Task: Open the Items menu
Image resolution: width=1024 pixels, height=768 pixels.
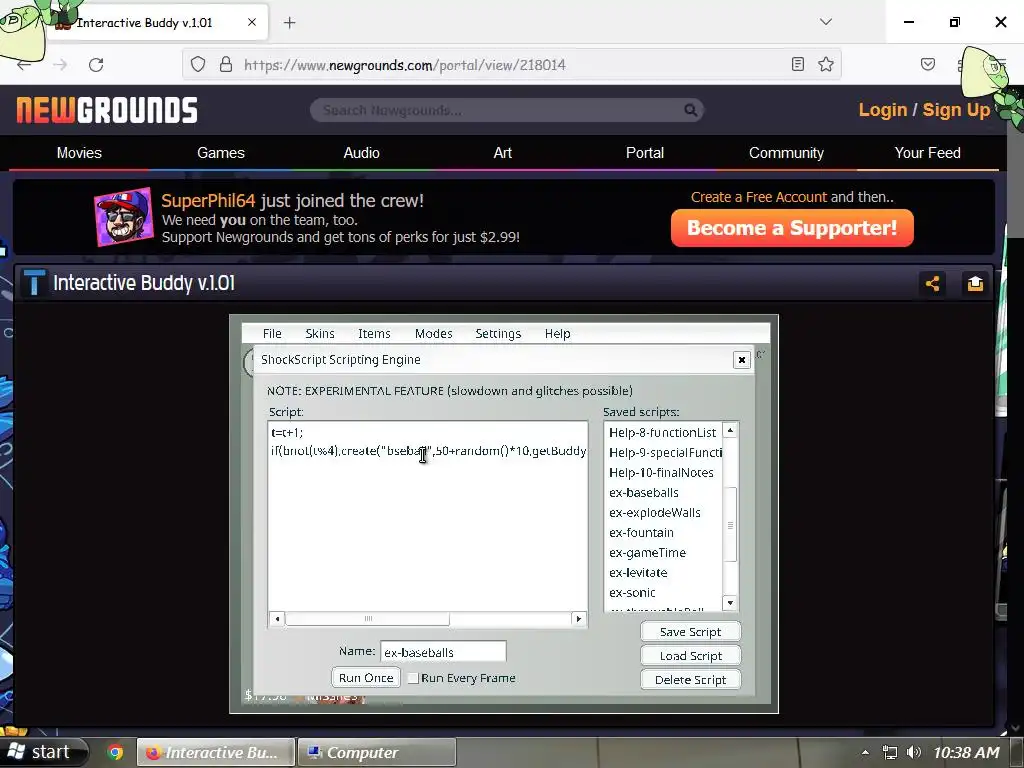Action: (x=374, y=334)
